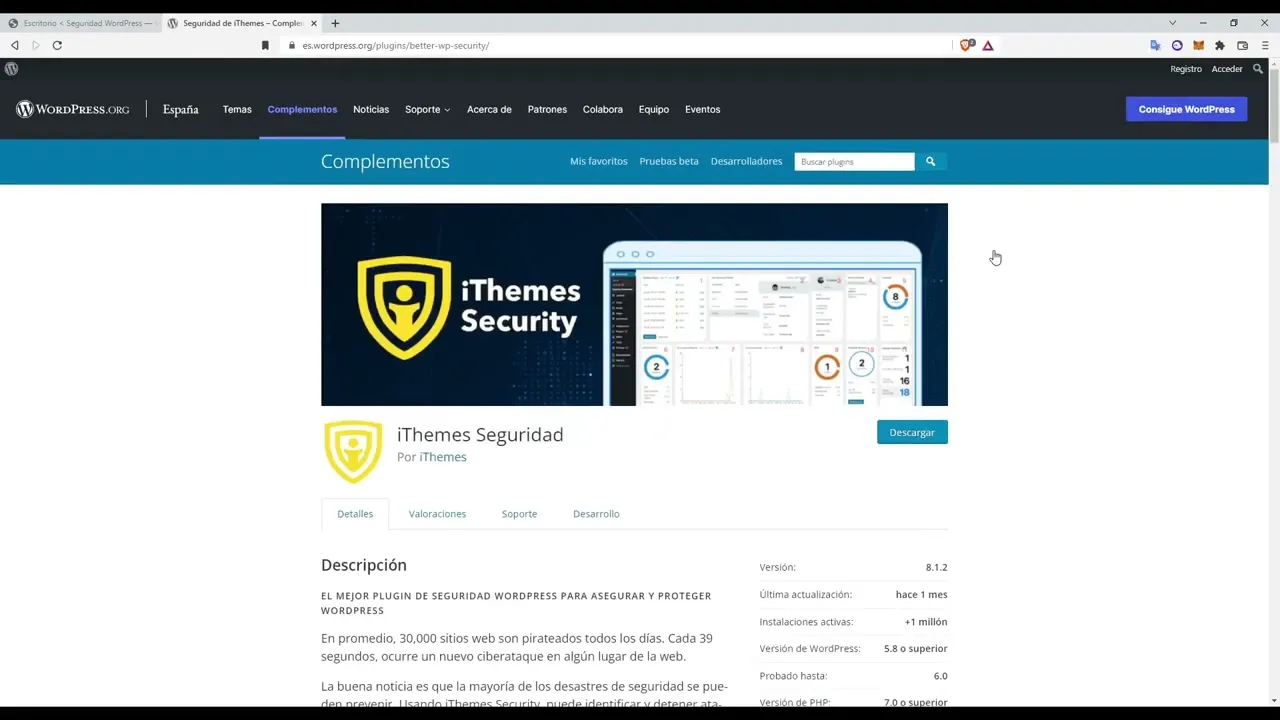Click the Registro link
The width and height of the screenshot is (1280, 720).
click(1186, 69)
